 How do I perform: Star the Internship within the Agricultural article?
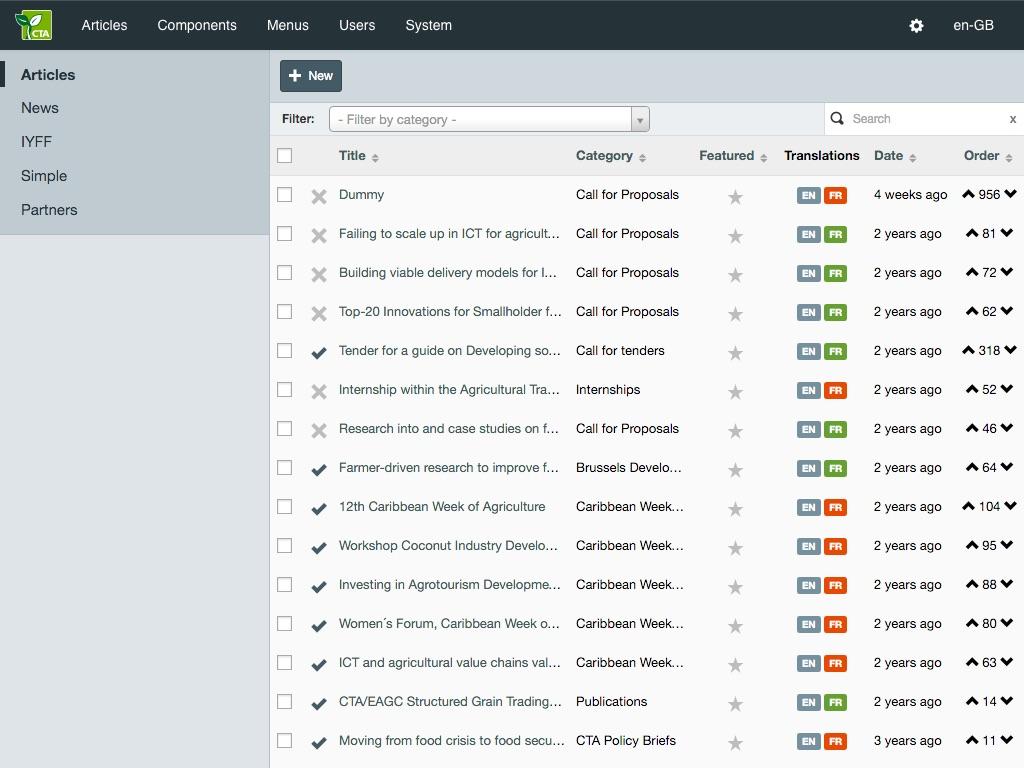point(735,391)
